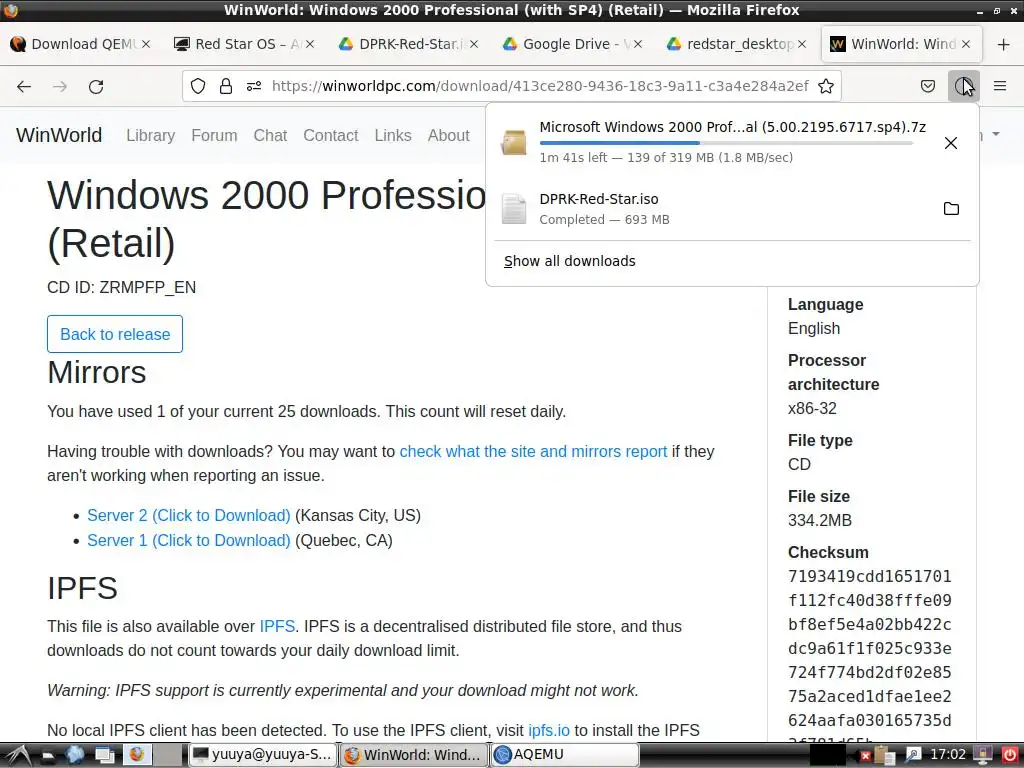Viewport: 1024px width, 768px height.
Task: Close the WinWorld tab
Action: [x=966, y=44]
